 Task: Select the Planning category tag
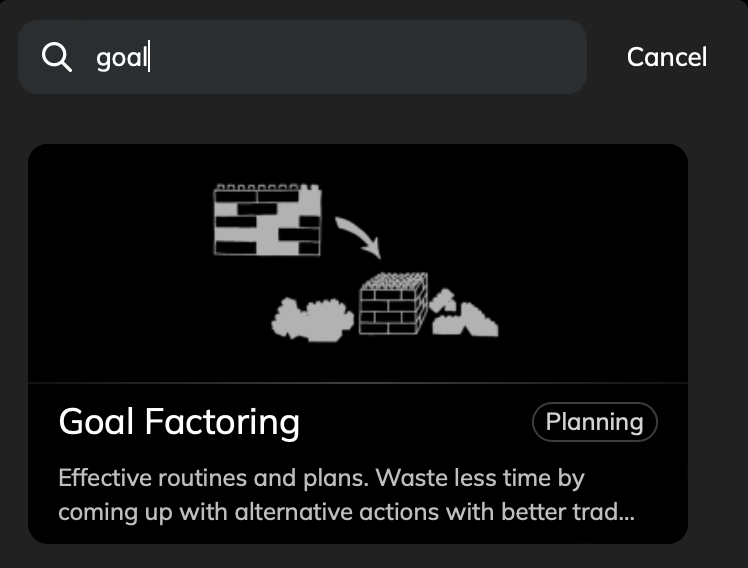(594, 422)
